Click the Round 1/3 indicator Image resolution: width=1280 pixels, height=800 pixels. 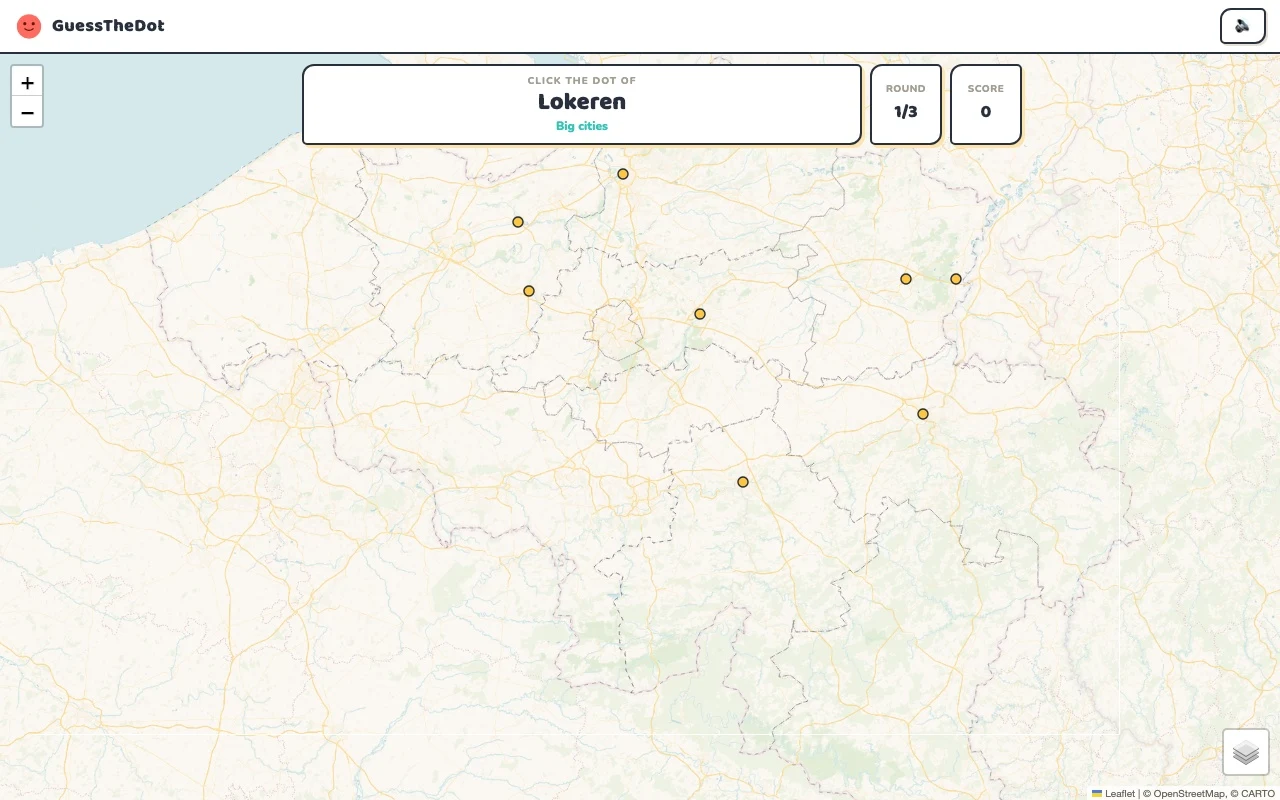point(906,104)
